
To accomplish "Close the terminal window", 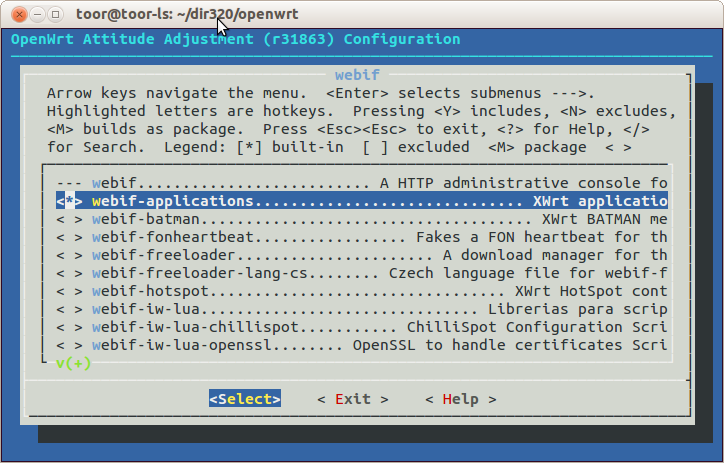I will click(x=19, y=15).
